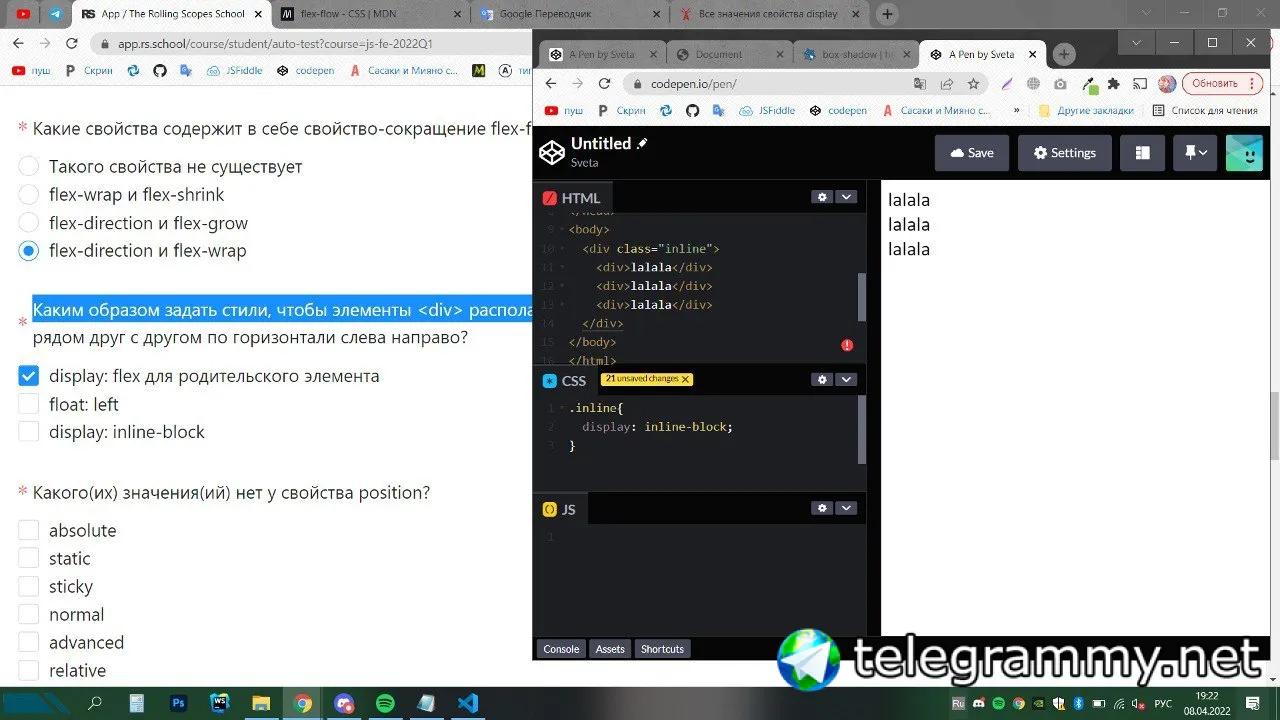Open Photoshop from the taskbar
This screenshot has height=720, width=1280.
coord(179,703)
